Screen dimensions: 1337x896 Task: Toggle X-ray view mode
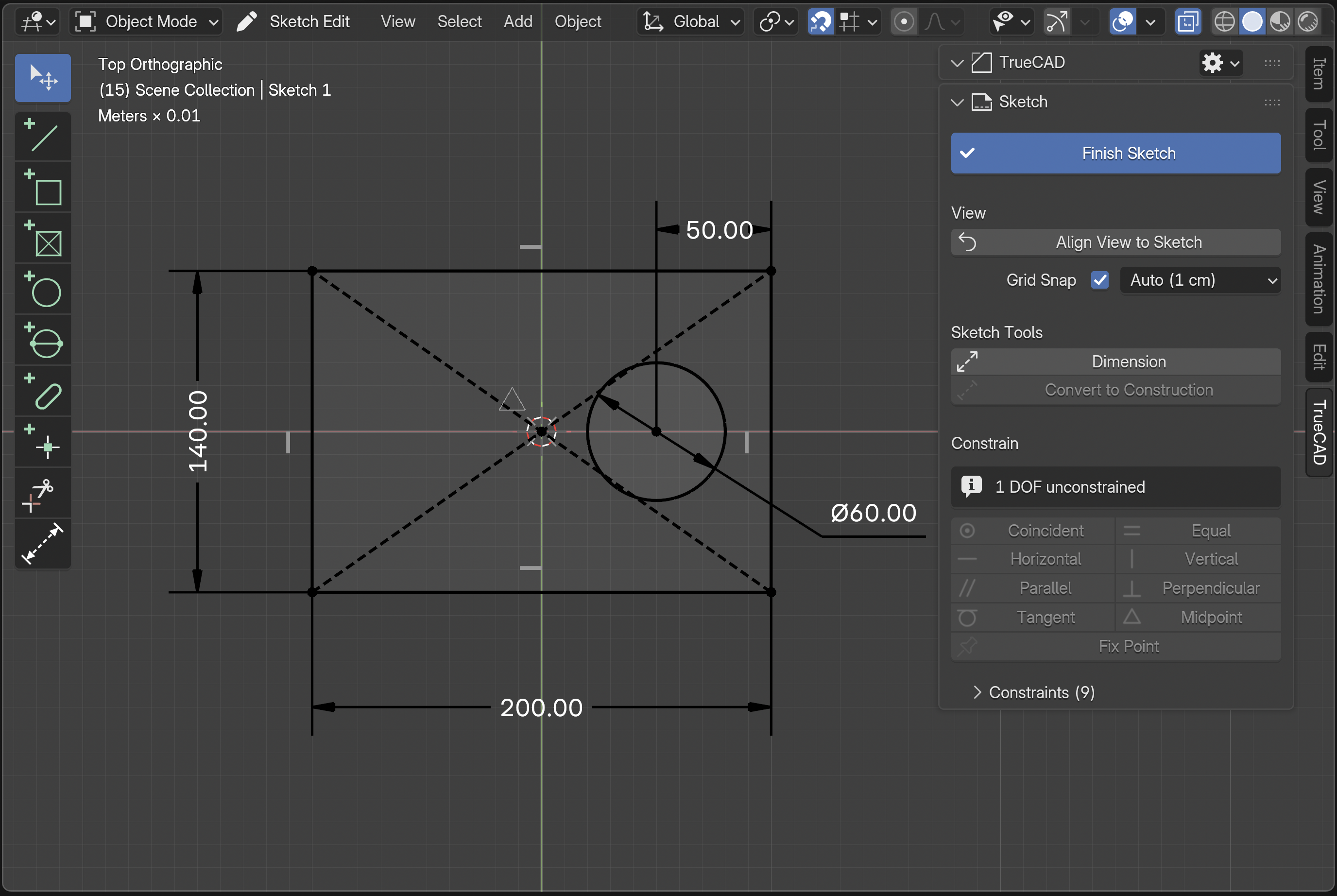click(1187, 22)
